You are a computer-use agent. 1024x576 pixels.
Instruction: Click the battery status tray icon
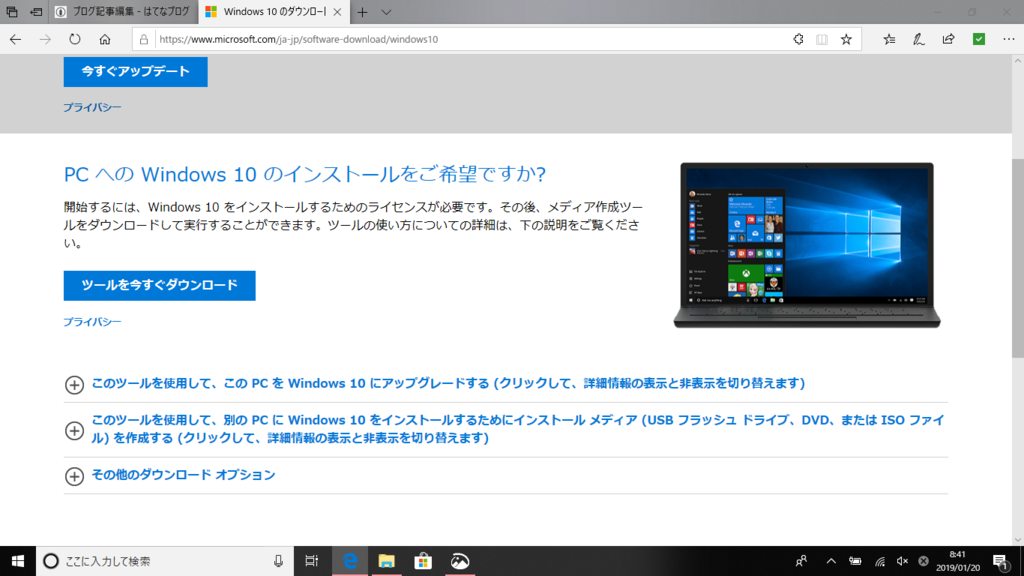pos(855,561)
